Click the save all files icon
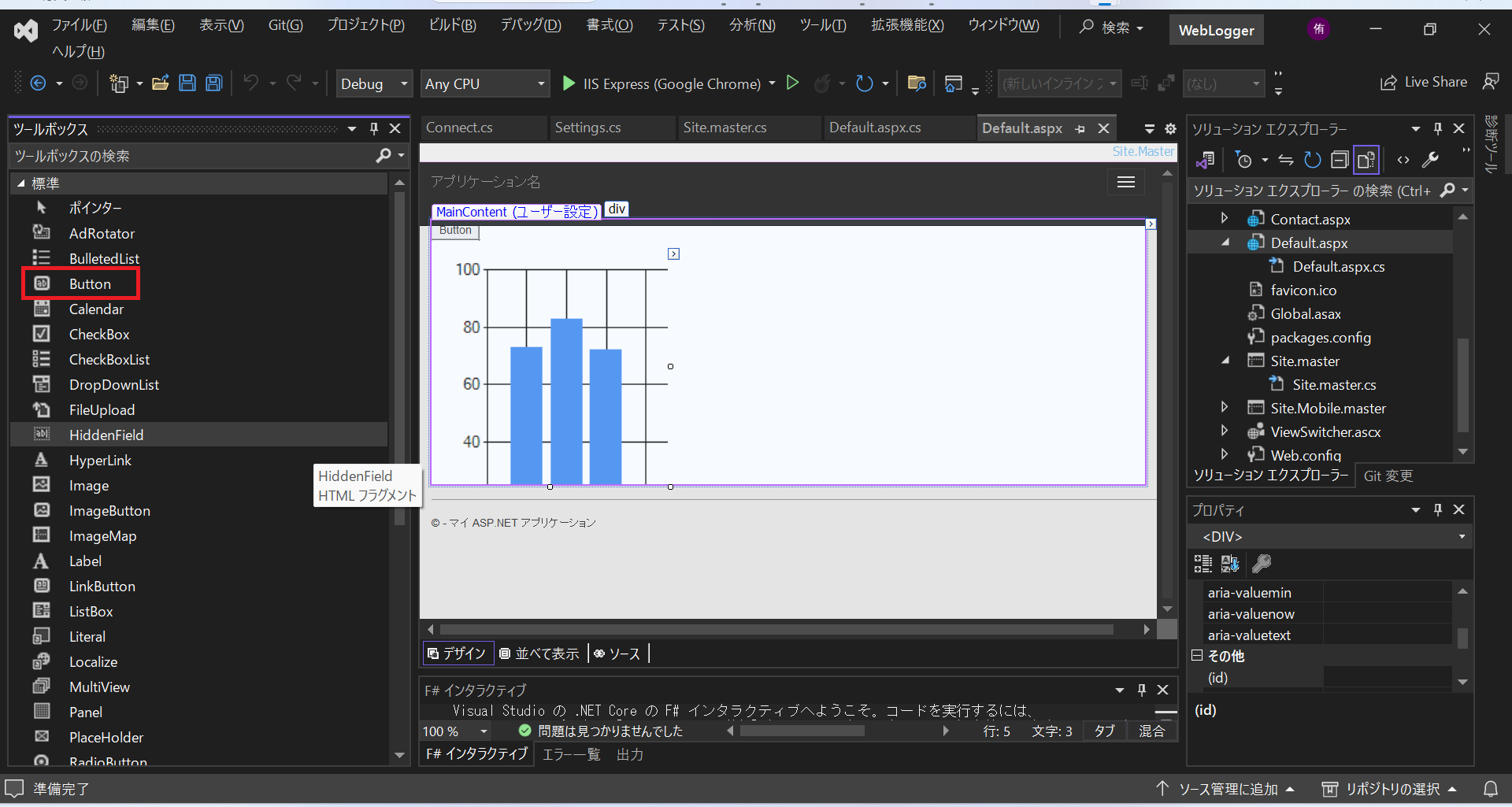Screen dimensions: 1512x807 (213, 83)
